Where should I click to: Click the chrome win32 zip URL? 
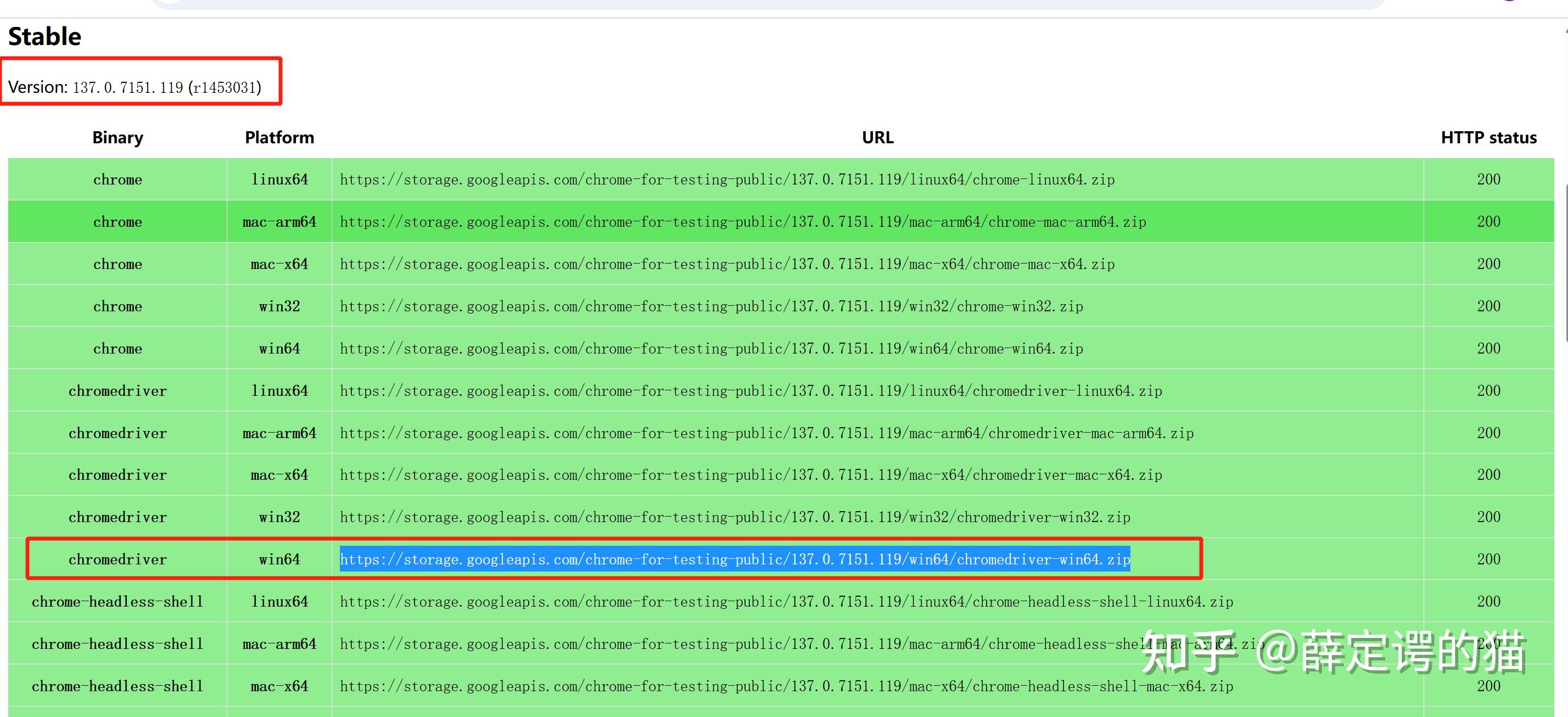click(x=711, y=306)
